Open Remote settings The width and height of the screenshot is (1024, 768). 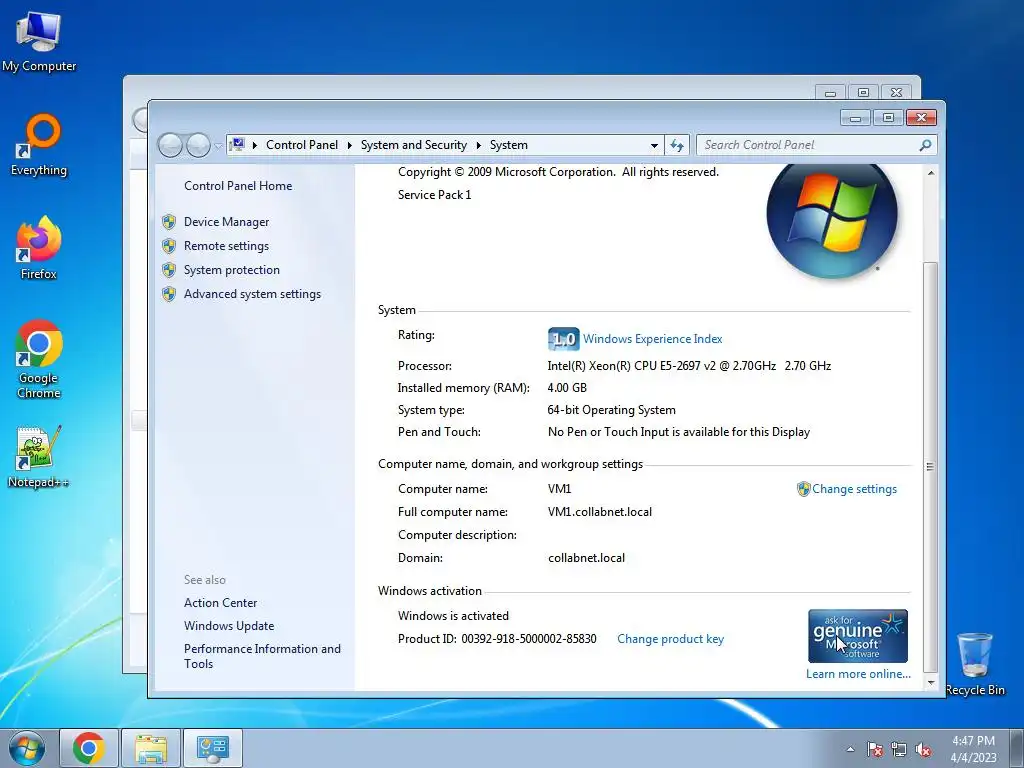pos(227,246)
